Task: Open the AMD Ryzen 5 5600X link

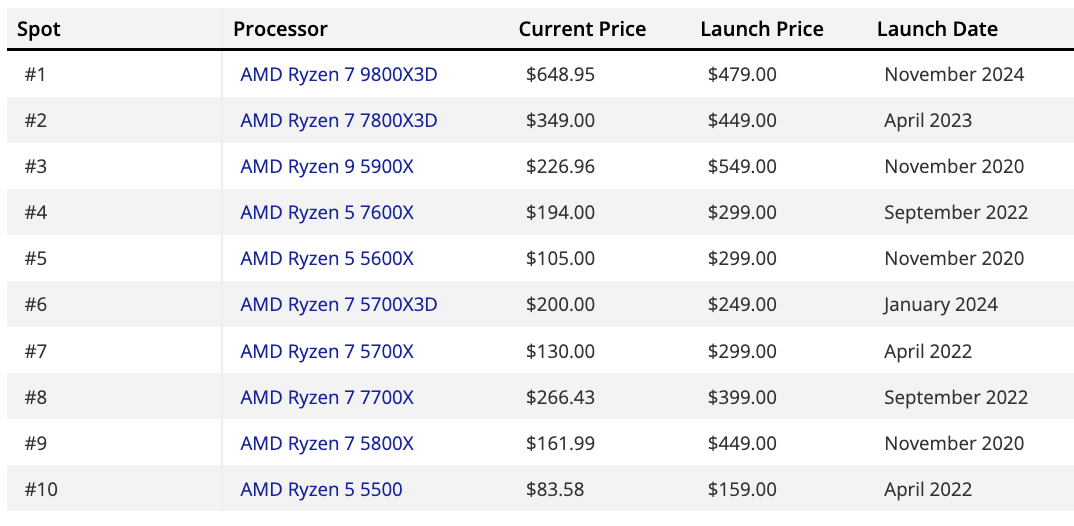Action: pos(327,259)
